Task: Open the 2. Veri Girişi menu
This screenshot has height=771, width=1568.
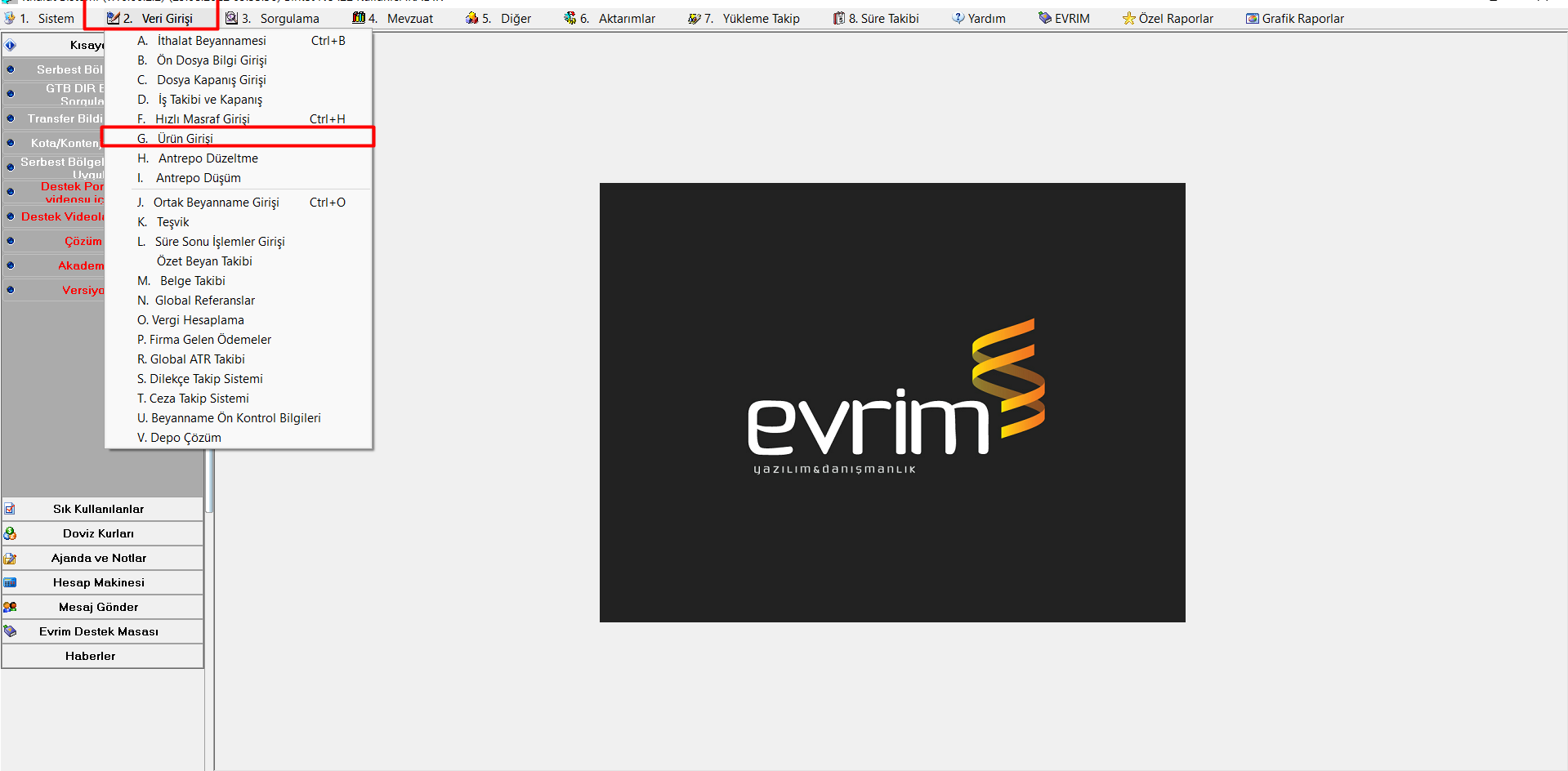Action: (150, 18)
